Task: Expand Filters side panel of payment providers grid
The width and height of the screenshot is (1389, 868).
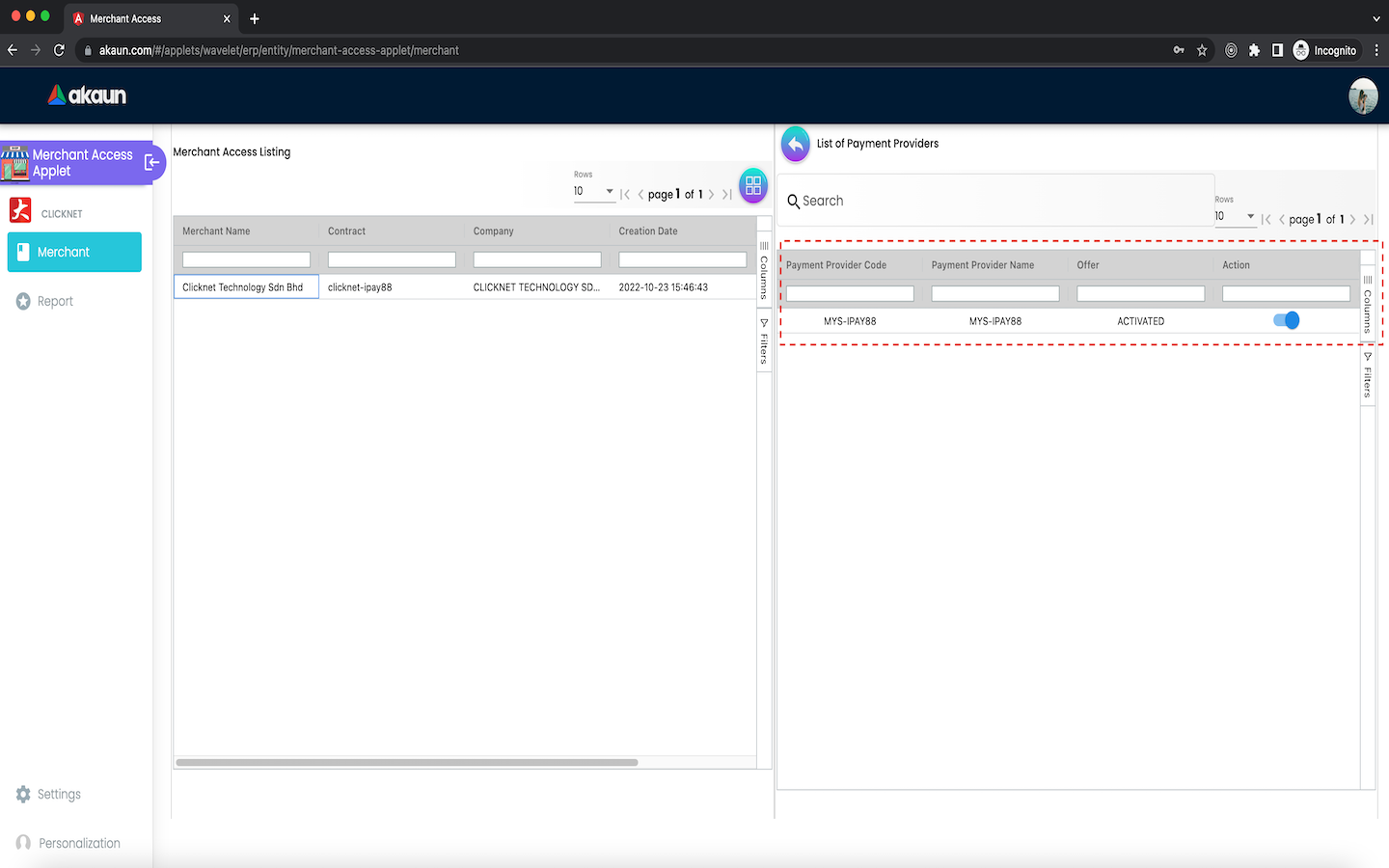Action: tap(1367, 375)
